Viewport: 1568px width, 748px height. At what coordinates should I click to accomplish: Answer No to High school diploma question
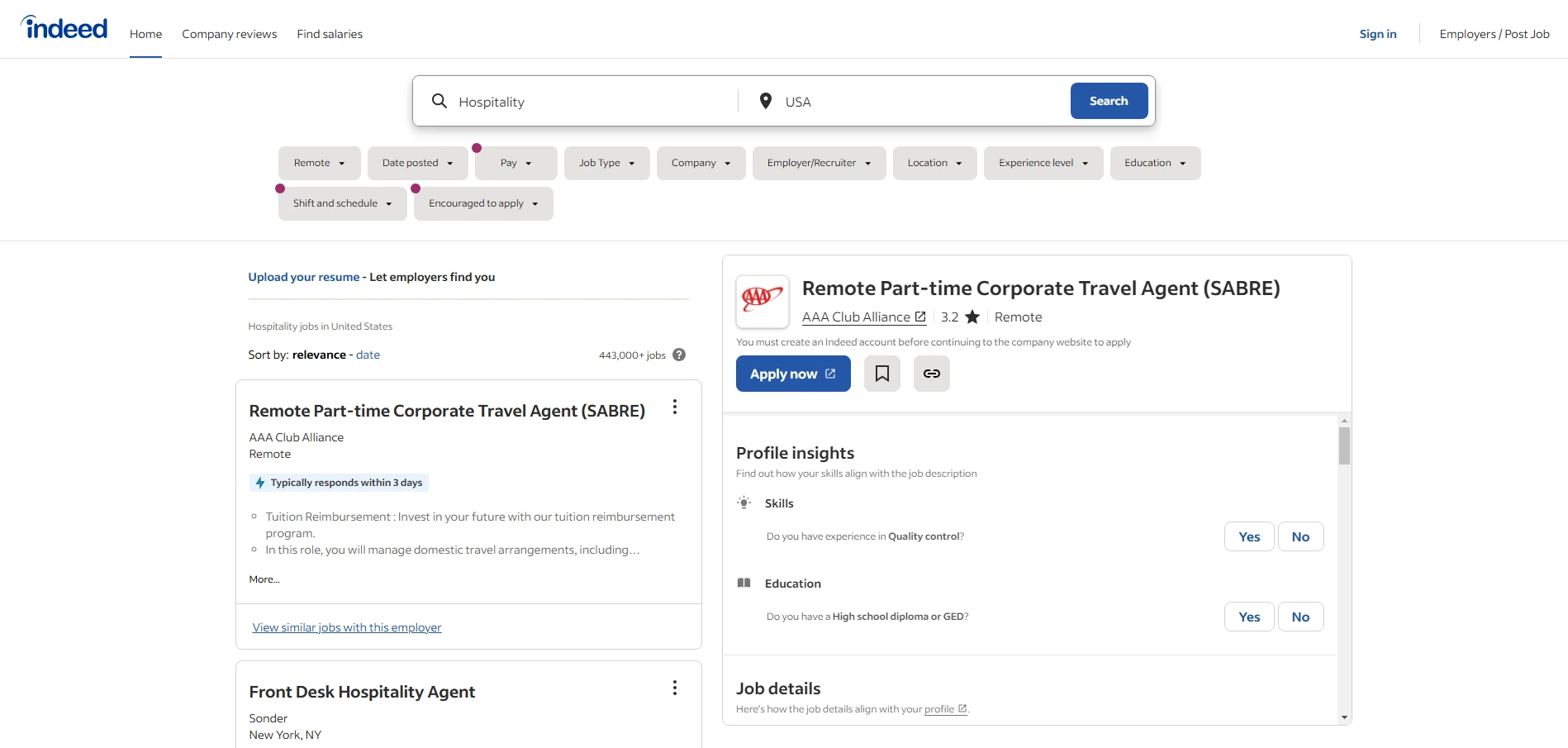(x=1300, y=617)
